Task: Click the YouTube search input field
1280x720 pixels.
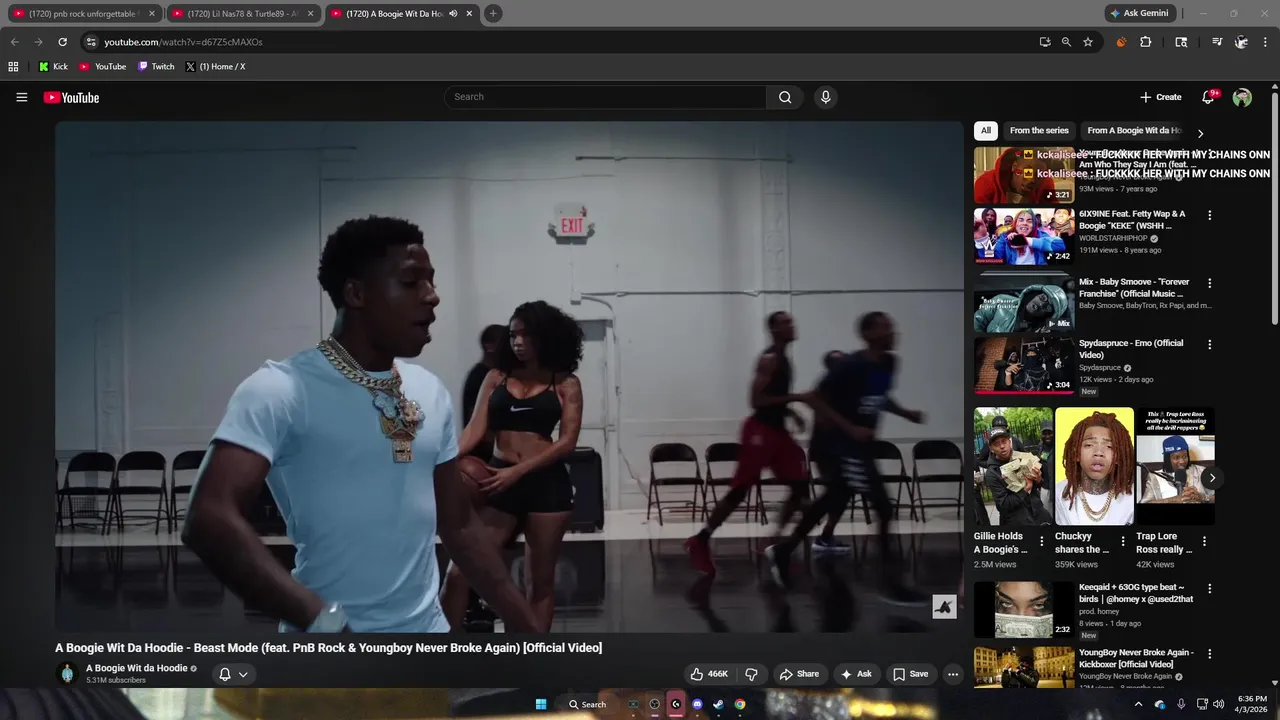Action: 606,97
